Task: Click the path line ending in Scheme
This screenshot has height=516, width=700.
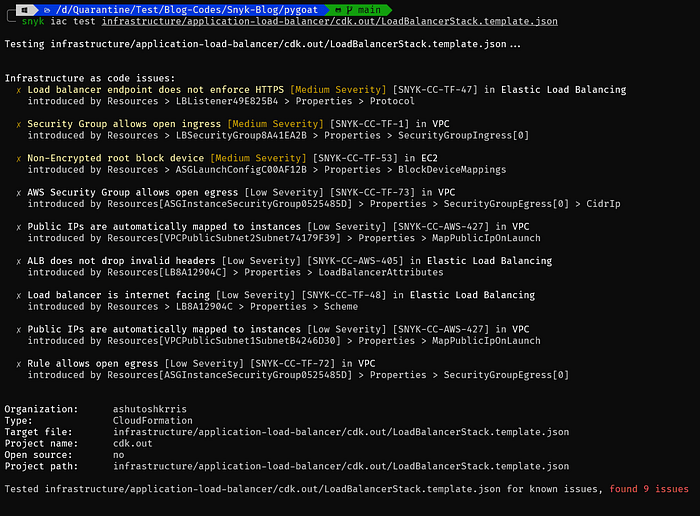Action: 192,307
